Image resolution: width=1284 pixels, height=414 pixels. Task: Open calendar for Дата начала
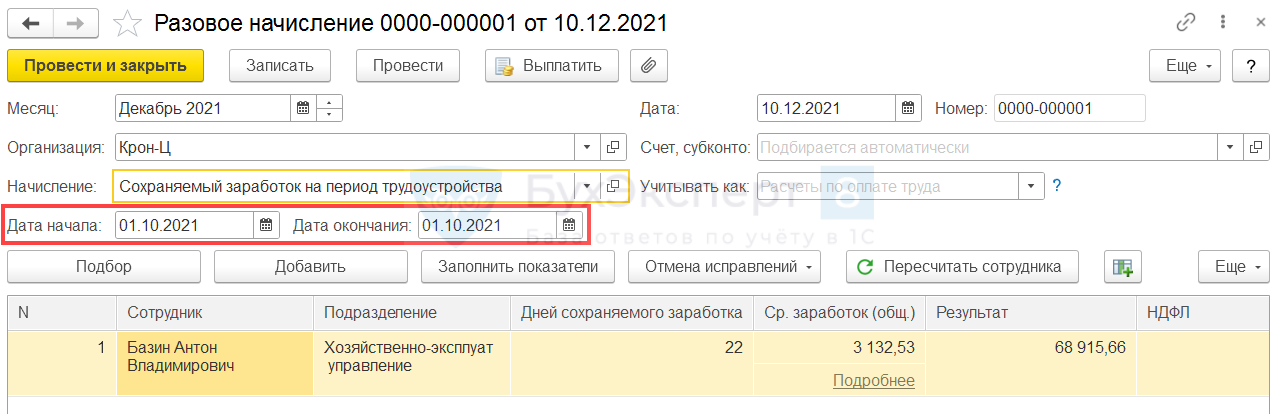(266, 225)
